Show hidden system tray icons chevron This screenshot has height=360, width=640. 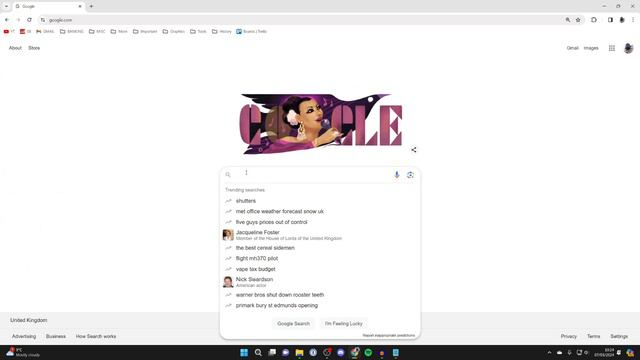(x=549, y=353)
